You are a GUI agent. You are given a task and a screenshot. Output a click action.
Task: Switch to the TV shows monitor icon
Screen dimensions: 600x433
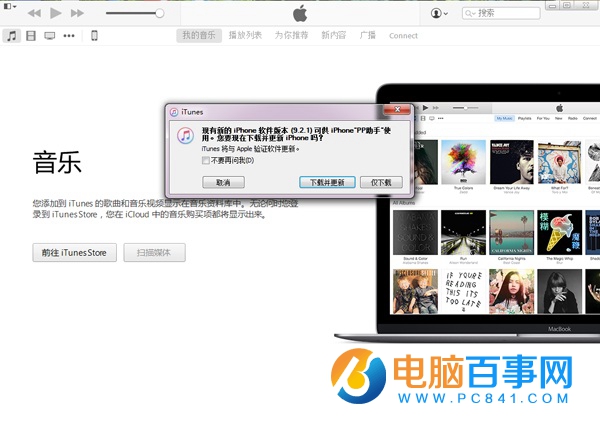(x=50, y=36)
